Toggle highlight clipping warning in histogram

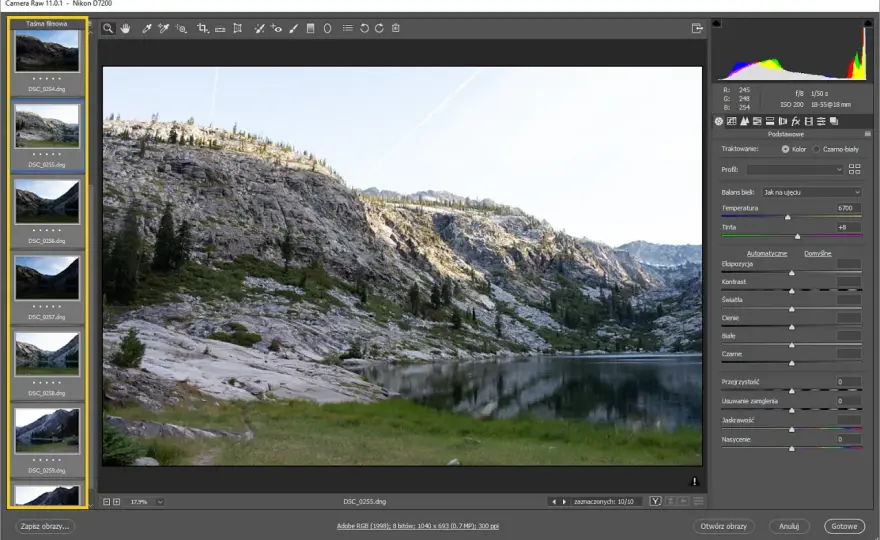(x=869, y=23)
